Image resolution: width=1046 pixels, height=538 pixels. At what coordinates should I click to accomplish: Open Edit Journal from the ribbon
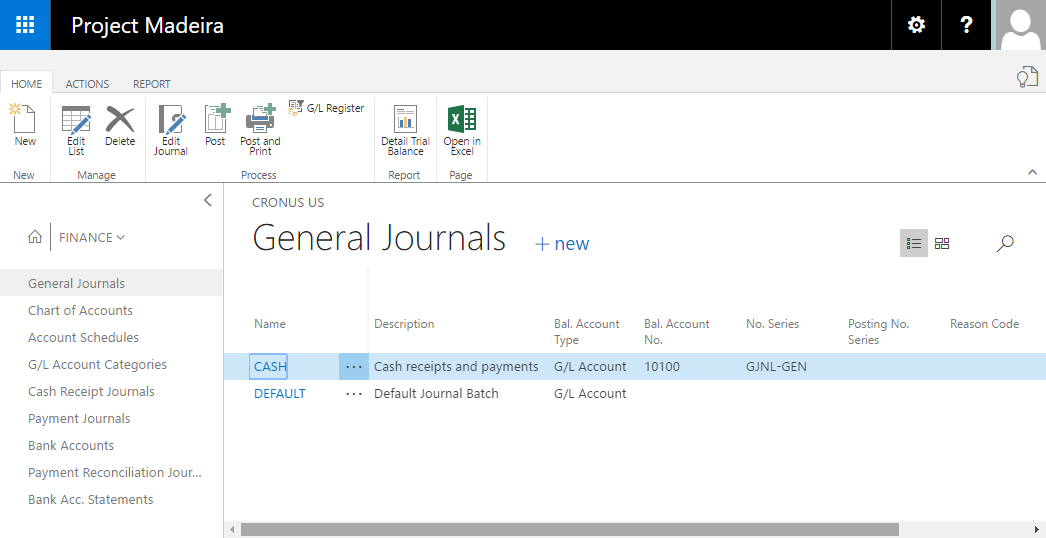pos(171,129)
